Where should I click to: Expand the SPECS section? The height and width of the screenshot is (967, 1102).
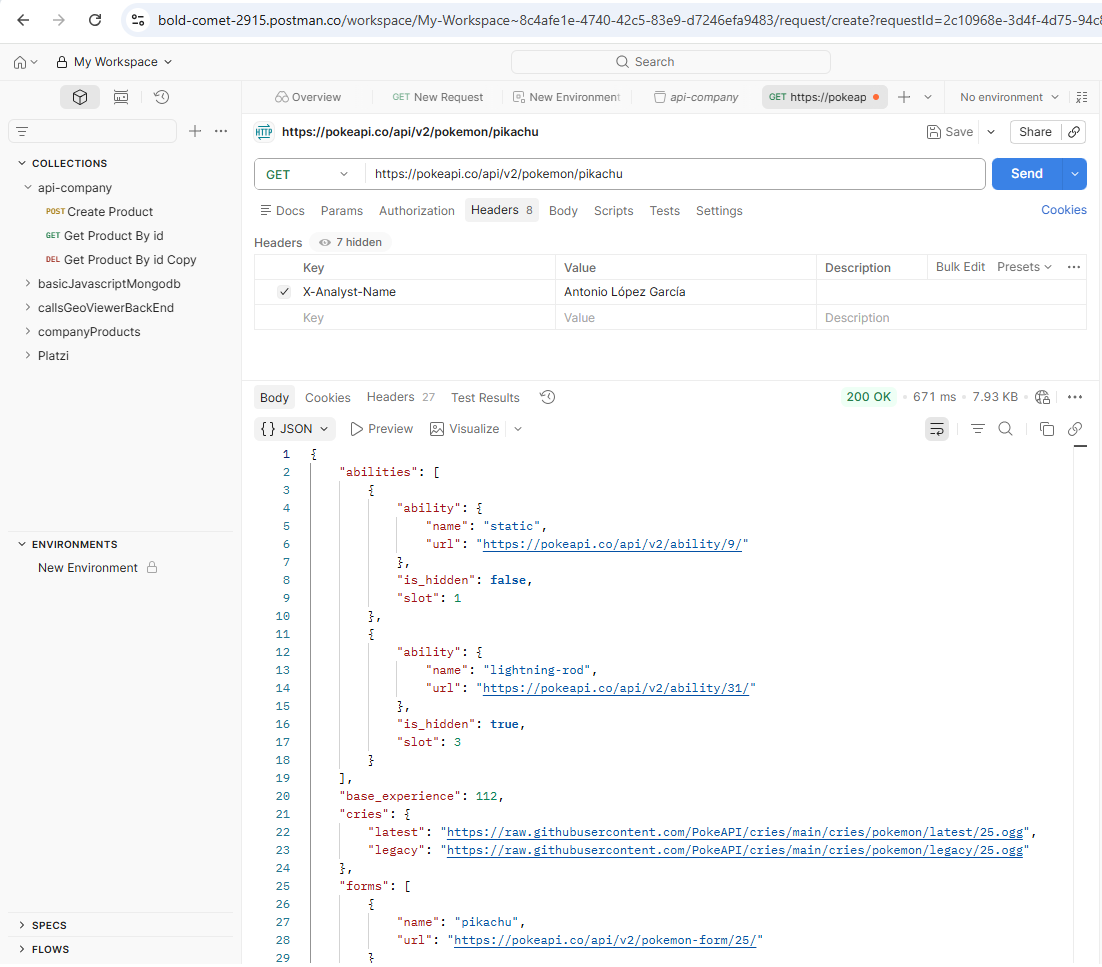point(22,925)
